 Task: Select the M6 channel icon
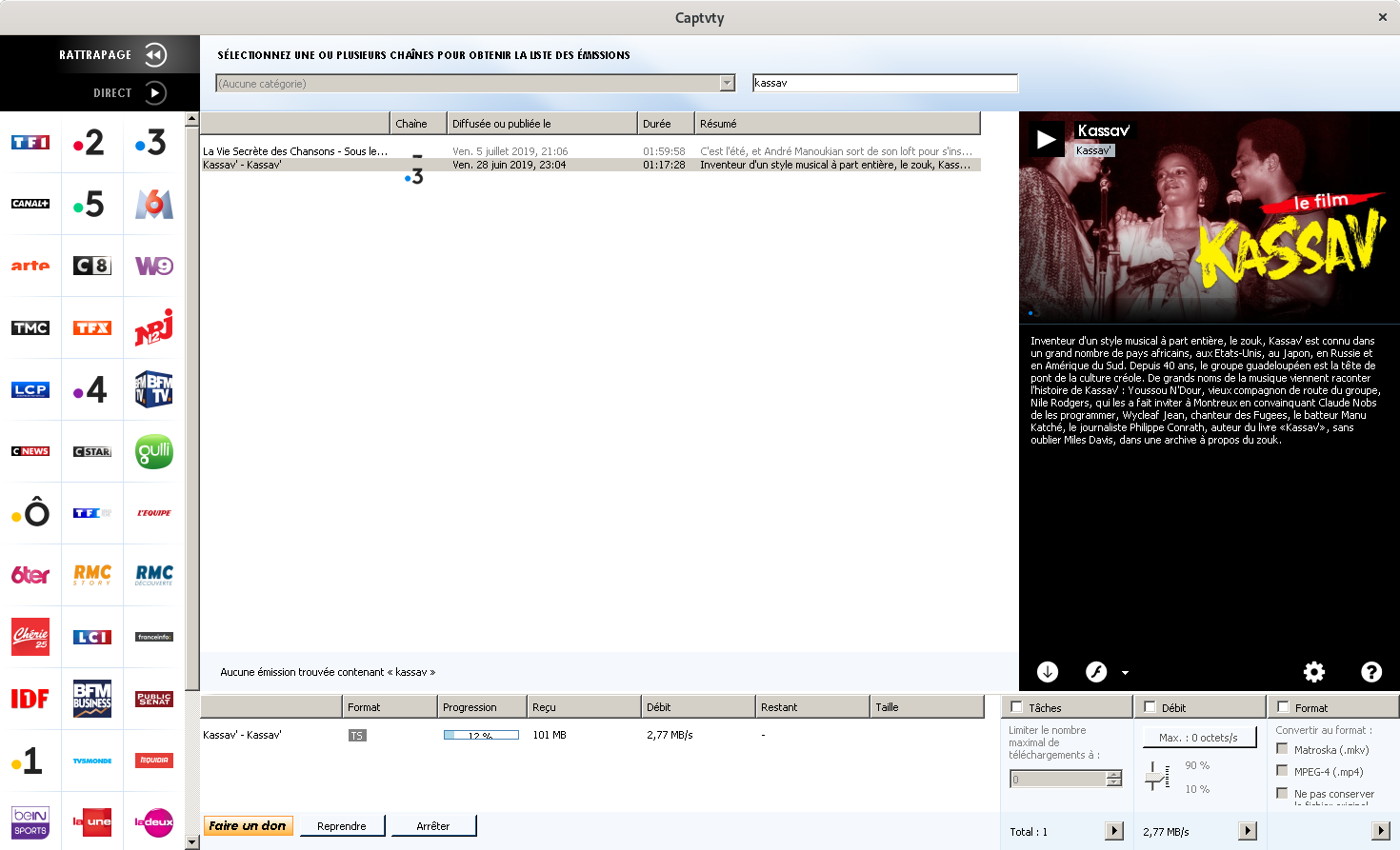point(153,204)
